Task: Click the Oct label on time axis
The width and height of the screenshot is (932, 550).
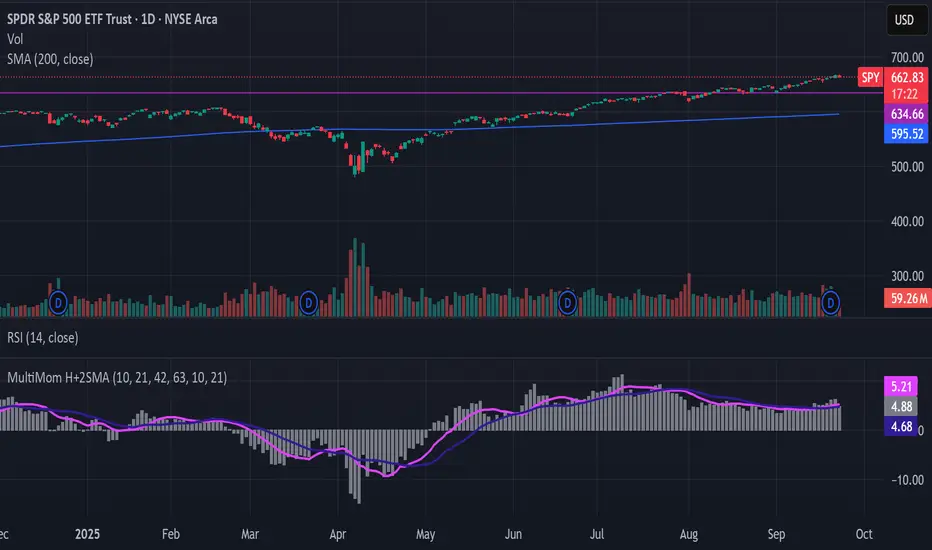Action: (864, 534)
